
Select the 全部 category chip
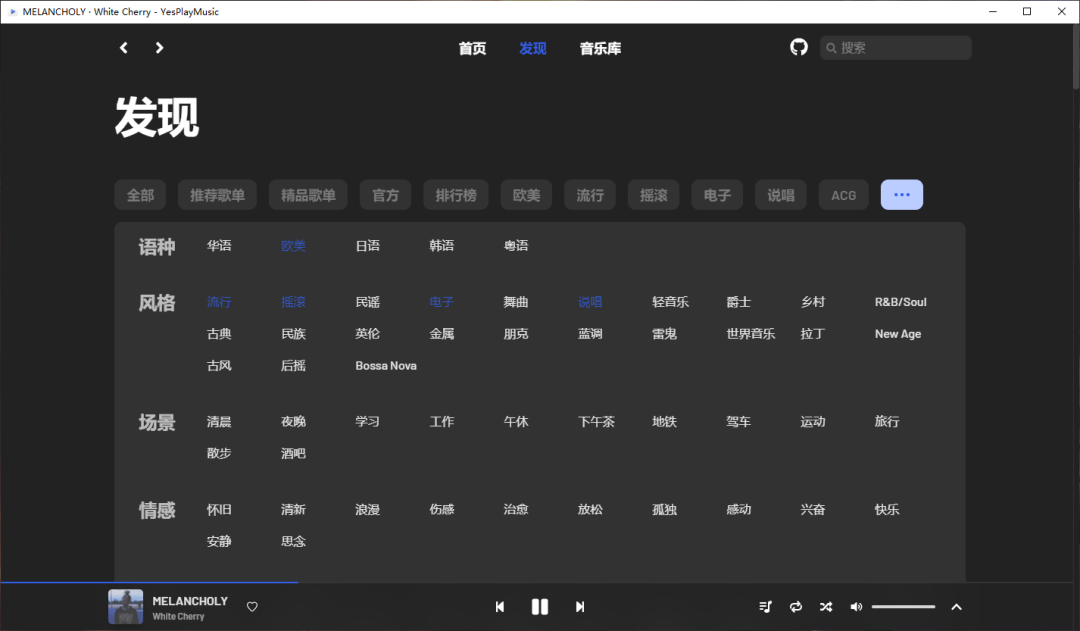pos(140,195)
